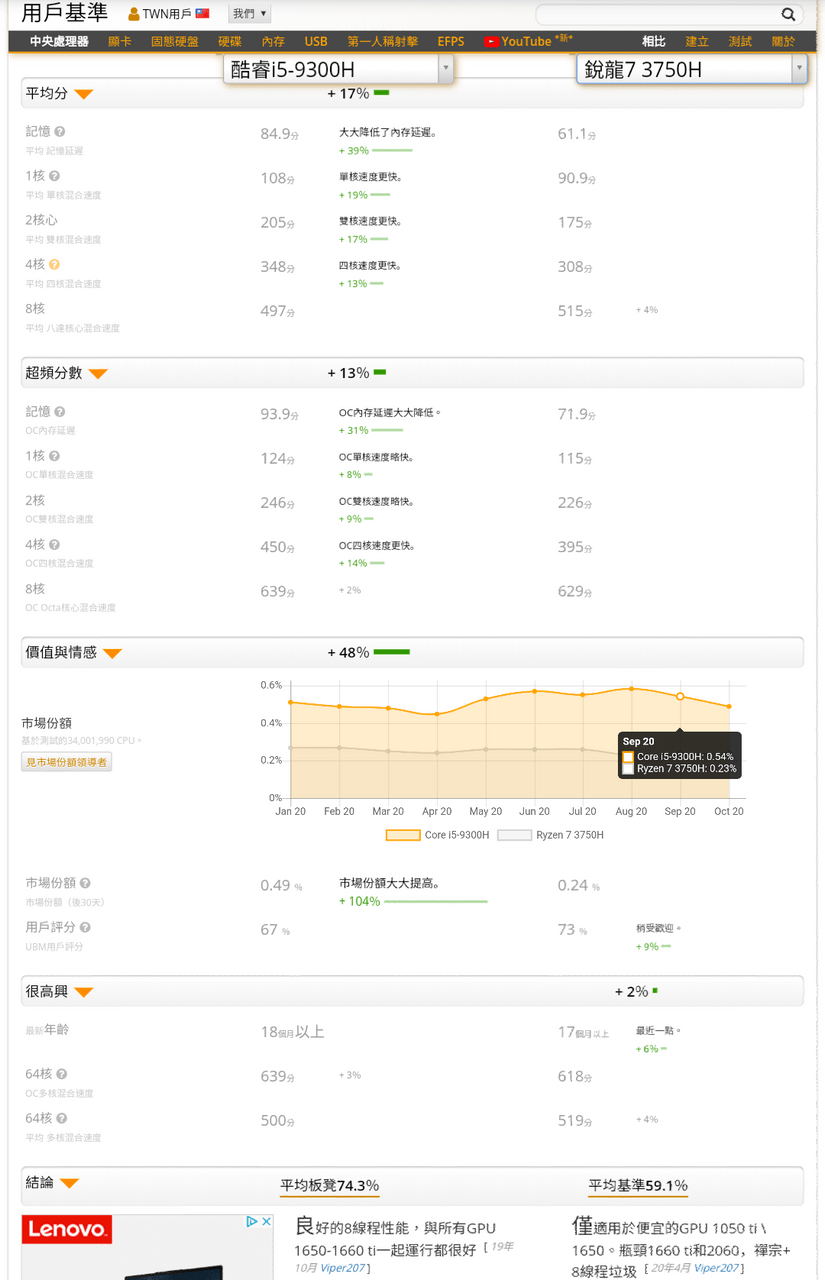Click the 84.9分 memory score value
825x1280 pixels.
280,134
